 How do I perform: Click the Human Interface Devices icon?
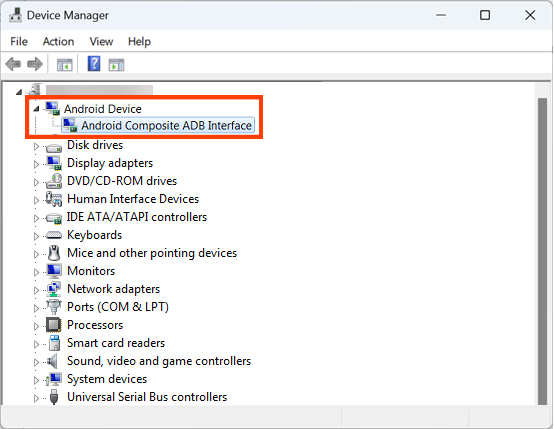(x=54, y=199)
